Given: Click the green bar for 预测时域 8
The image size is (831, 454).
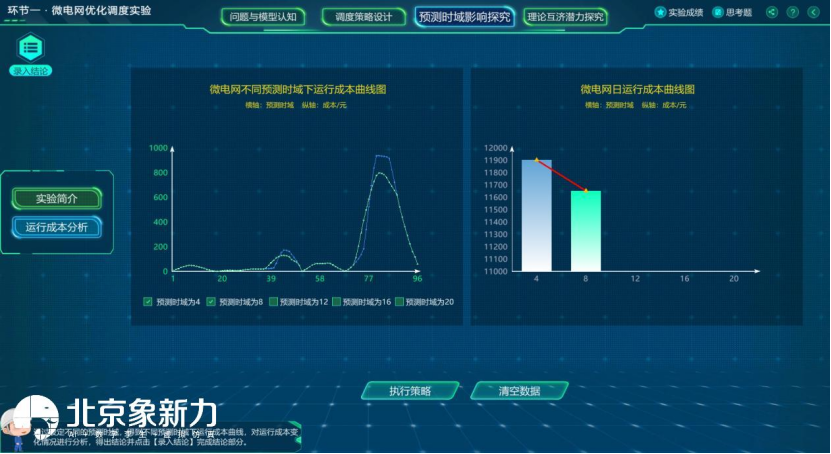Looking at the screenshot, I should tap(586, 230).
